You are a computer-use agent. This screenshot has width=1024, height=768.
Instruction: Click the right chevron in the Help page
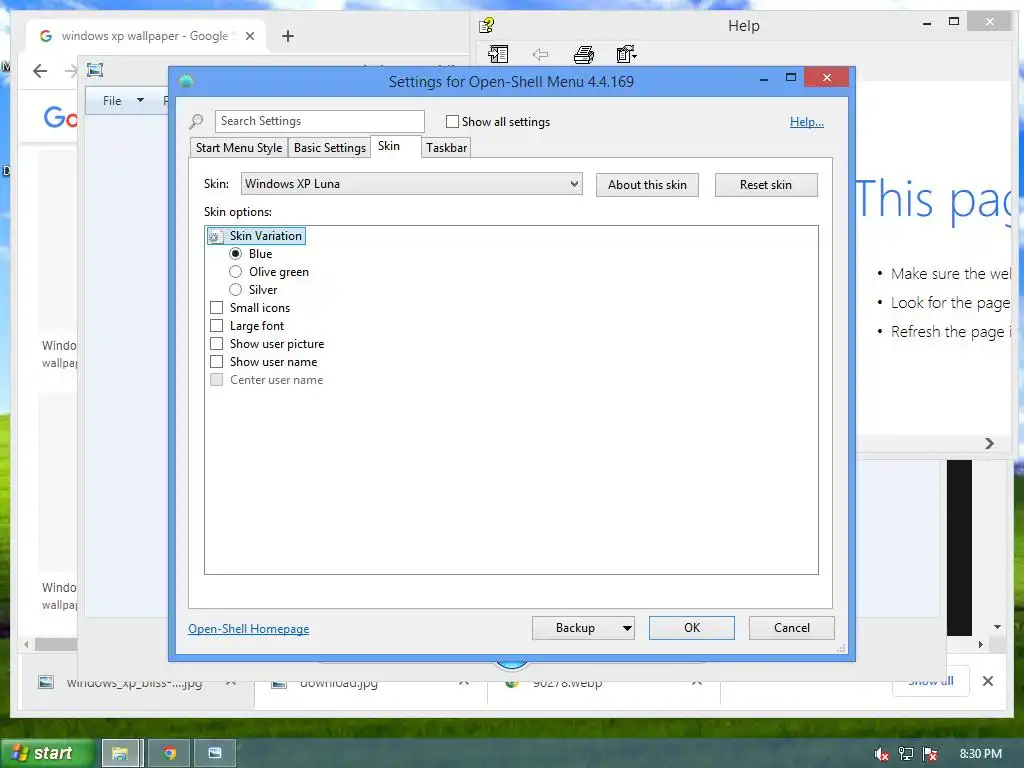989,443
